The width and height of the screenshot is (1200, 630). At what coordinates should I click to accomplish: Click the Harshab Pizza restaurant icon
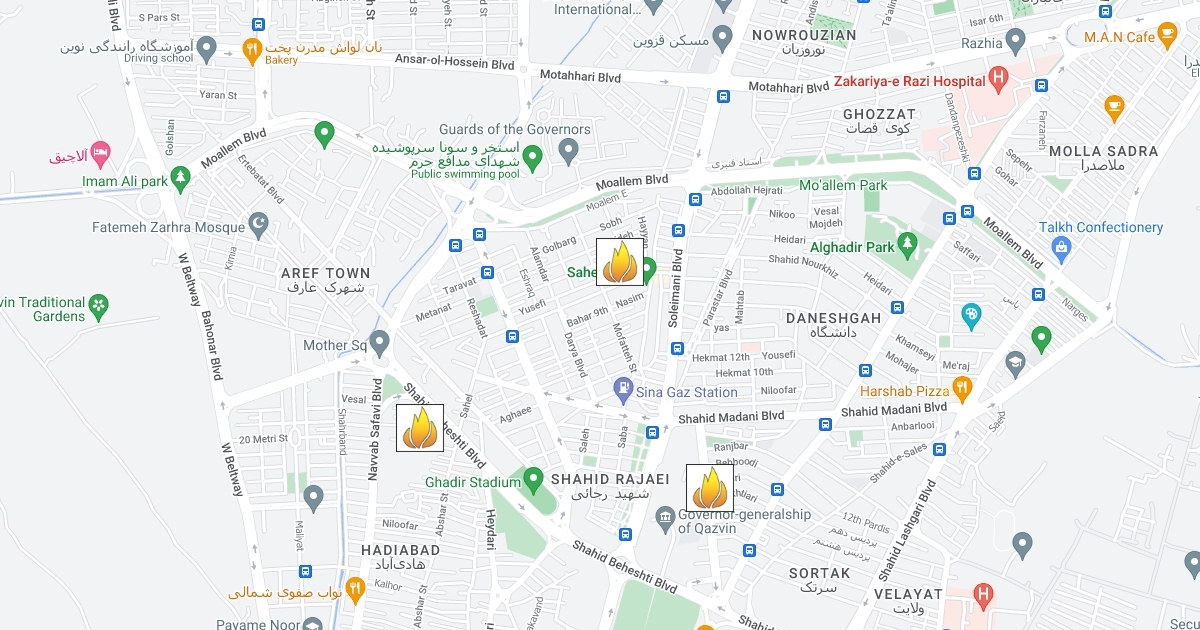(x=963, y=389)
